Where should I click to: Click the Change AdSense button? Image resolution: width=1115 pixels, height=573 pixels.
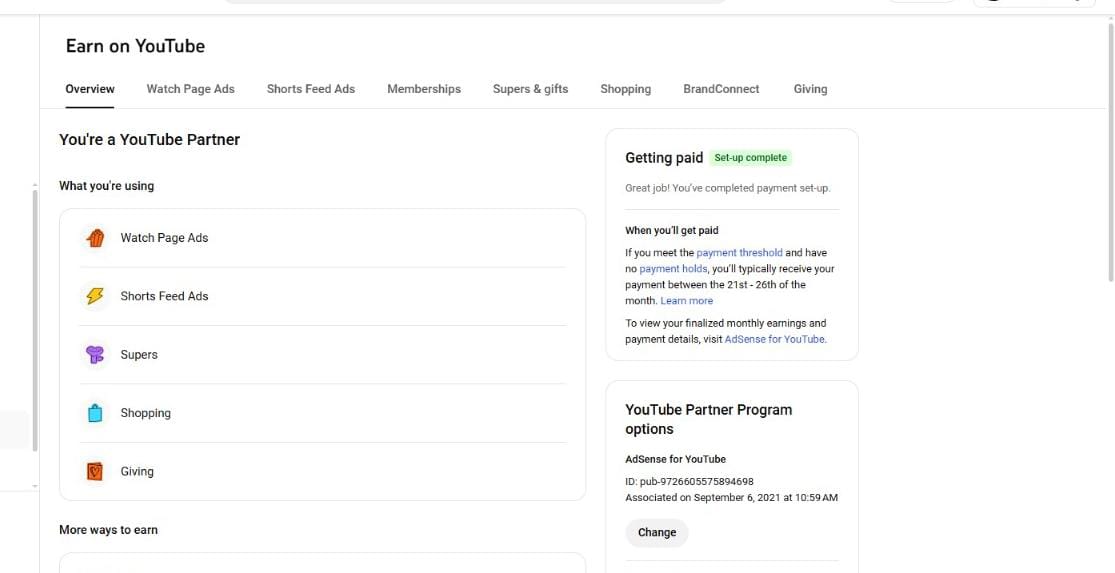tap(657, 532)
